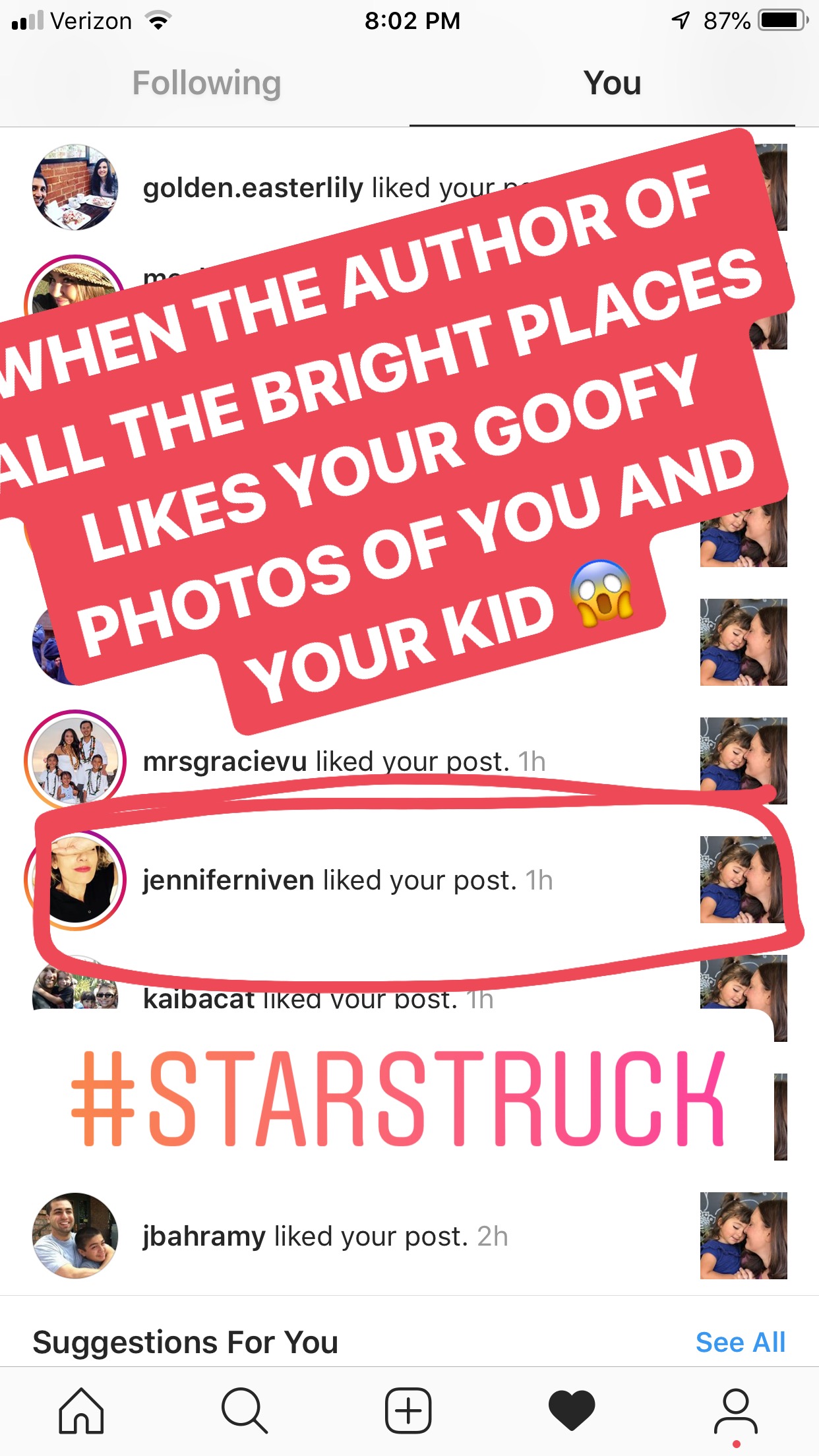This screenshot has height=1456, width=819.
Task: Open jbahramy's profile picture
Action: click(75, 1236)
